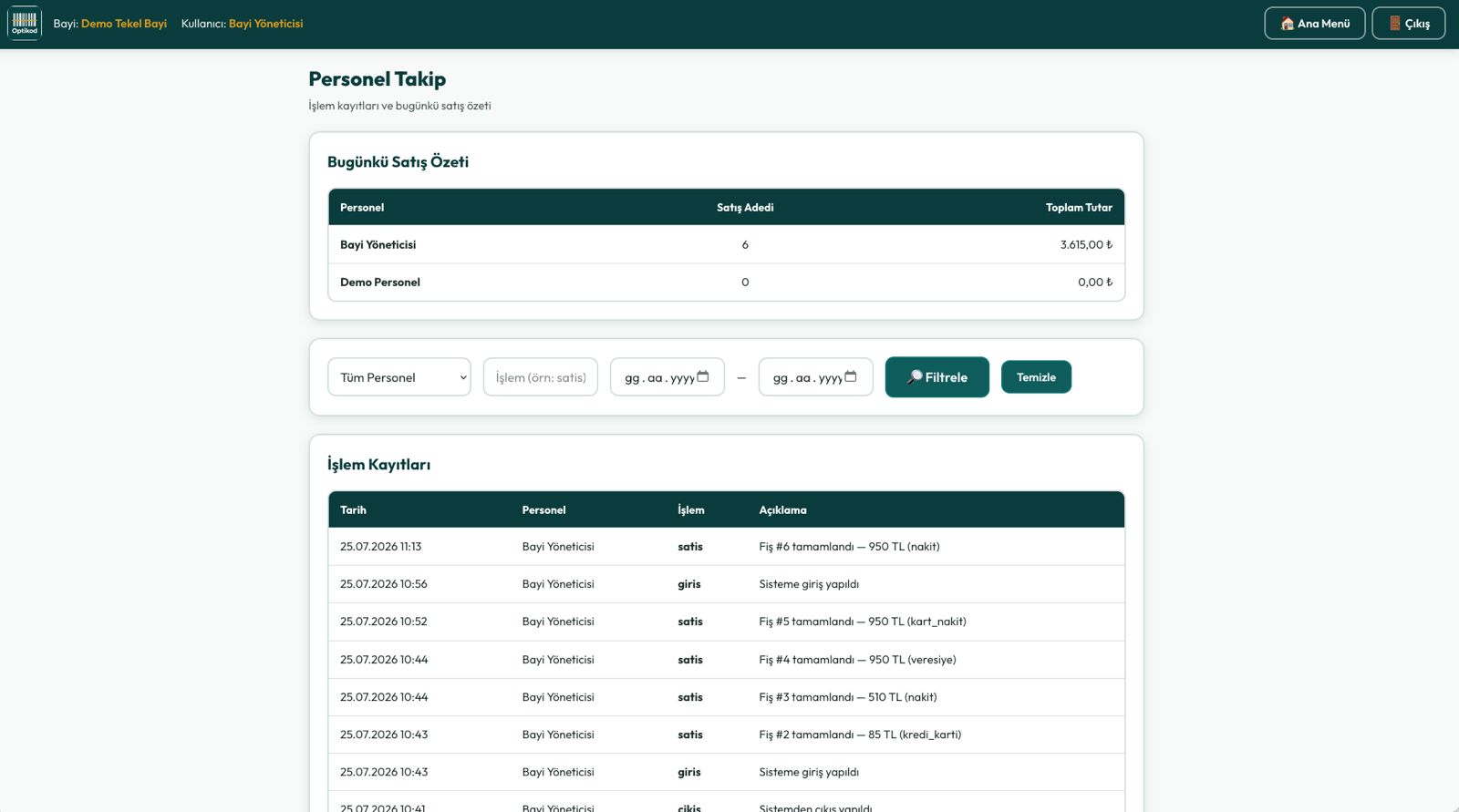Click the 3.615,00 ₺ total amount
1459x812 pixels.
[x=1086, y=244]
